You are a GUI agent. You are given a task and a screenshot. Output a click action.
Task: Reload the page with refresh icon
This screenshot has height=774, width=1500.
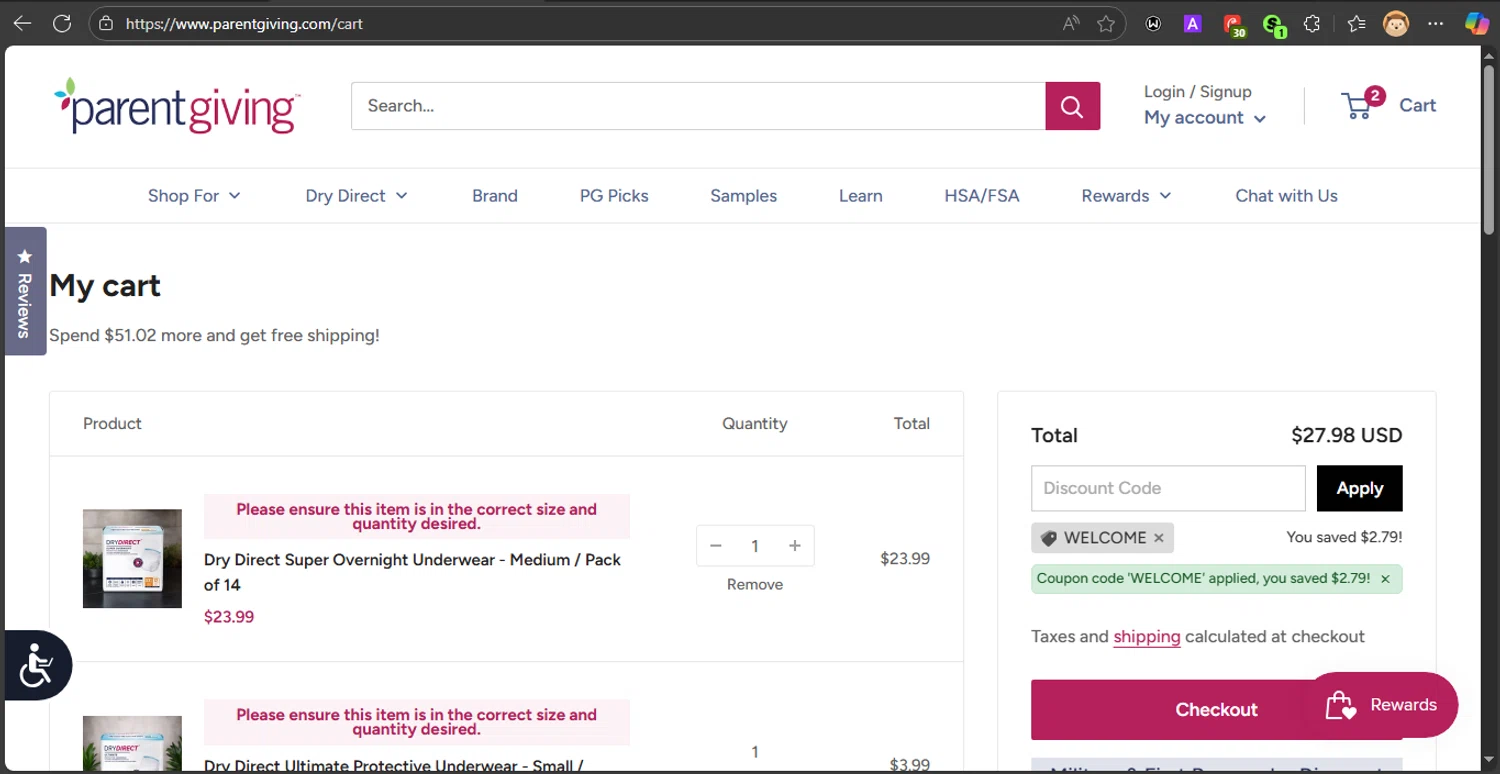point(62,23)
